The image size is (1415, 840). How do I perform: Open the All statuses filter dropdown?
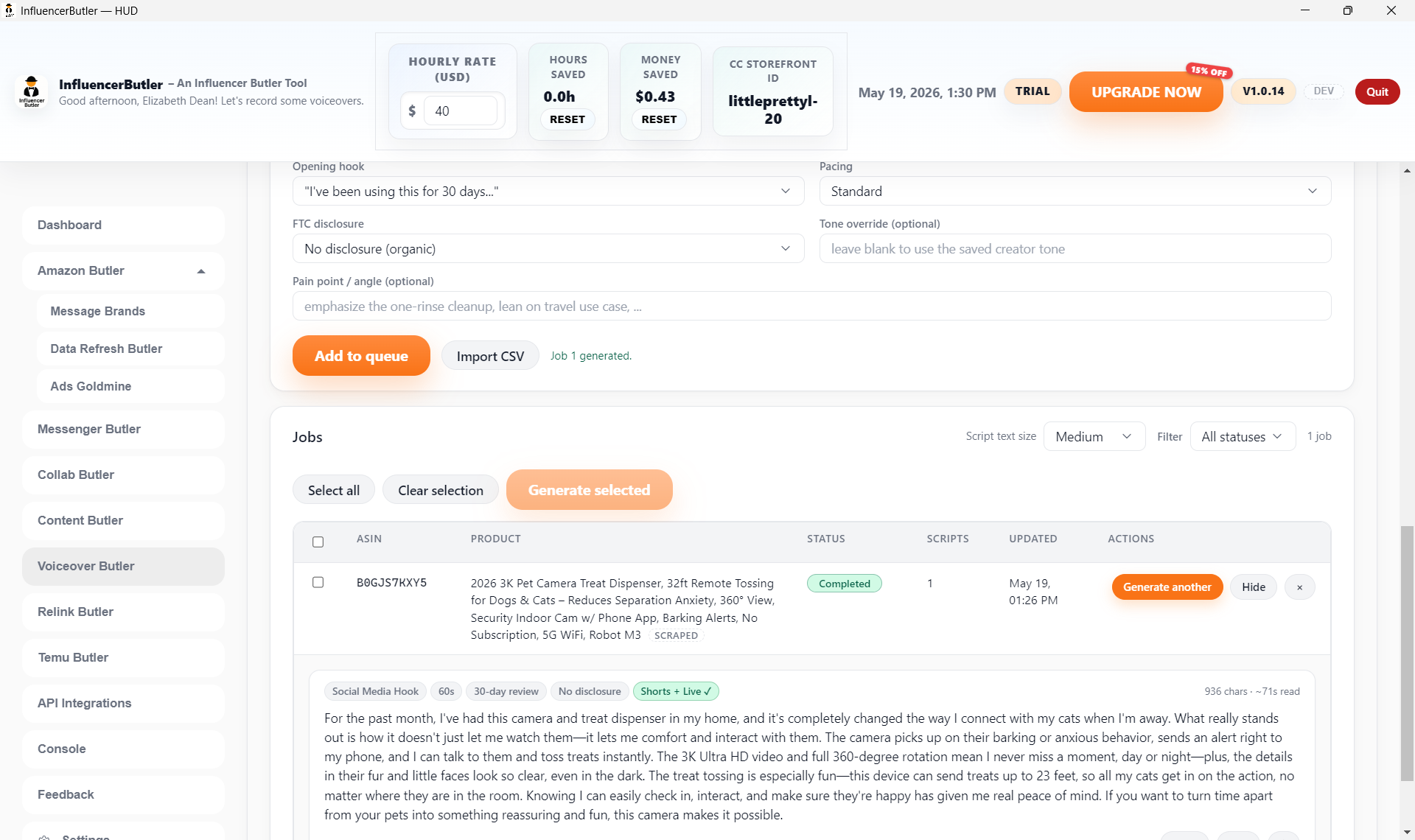pyautogui.click(x=1242, y=436)
